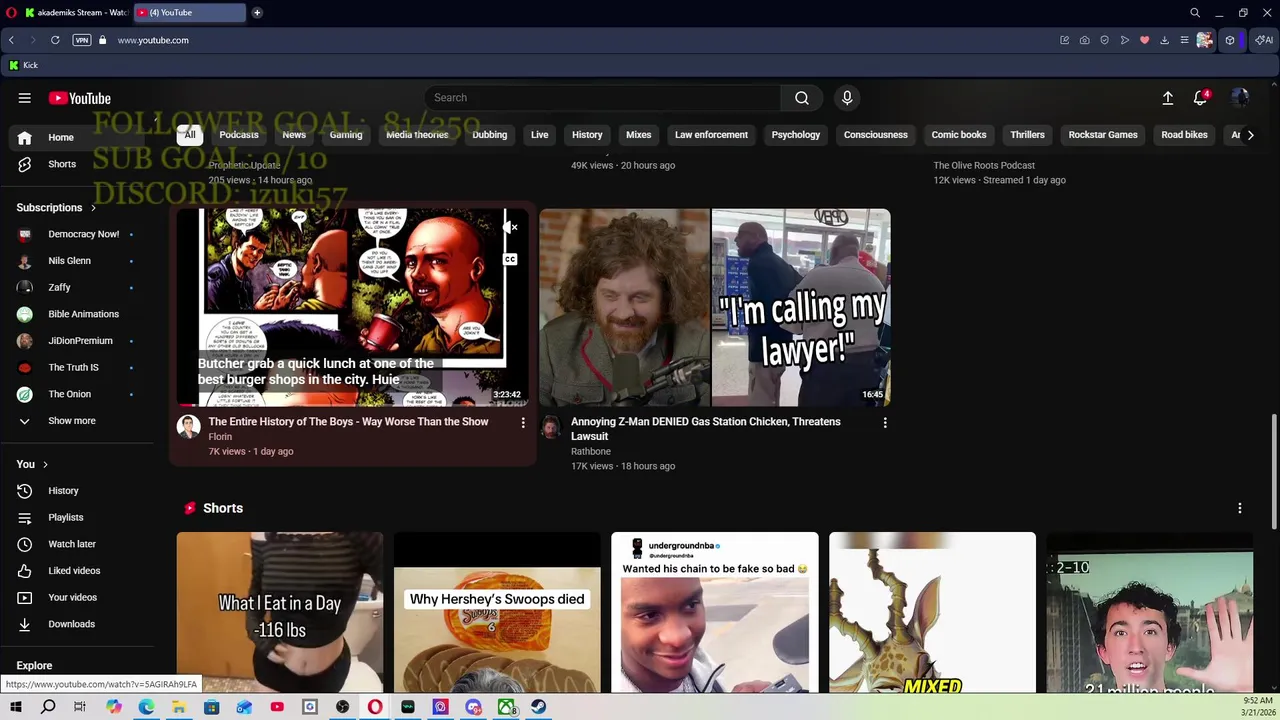Open What I Eat in a Day short
Viewport: 1280px width, 720px height.
click(x=280, y=612)
